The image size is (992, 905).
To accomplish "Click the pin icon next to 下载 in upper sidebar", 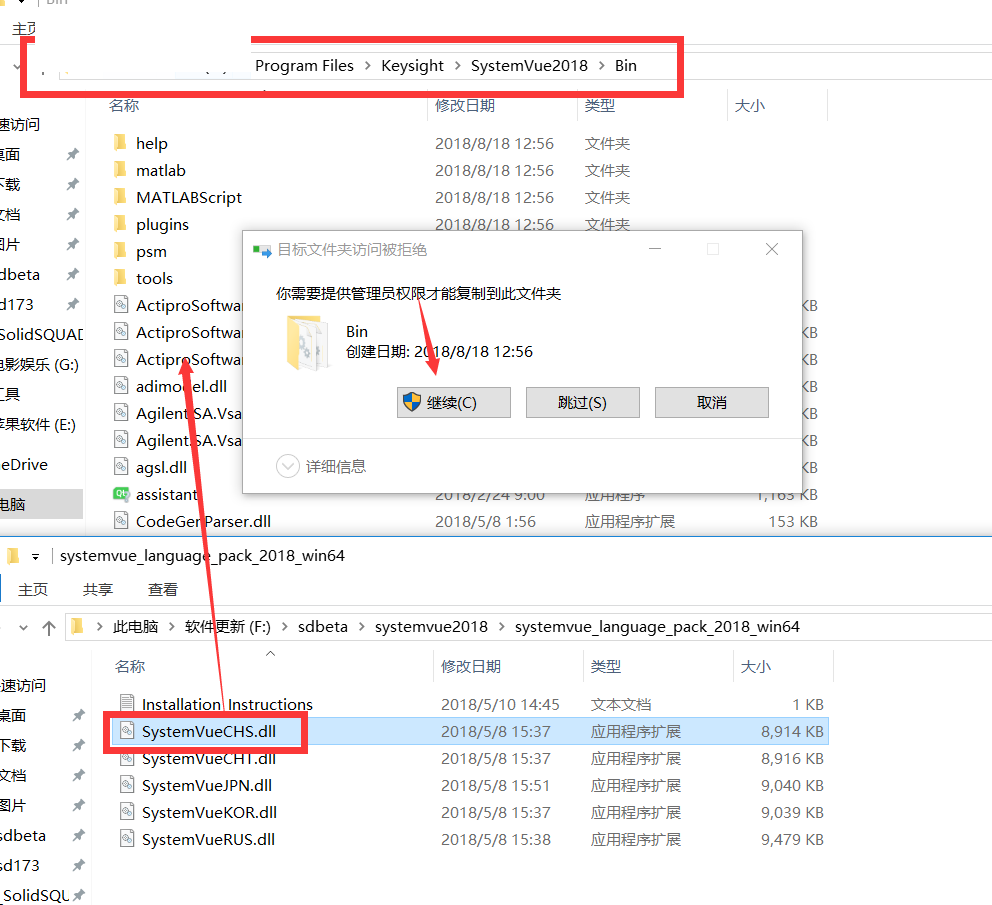I will (73, 184).
